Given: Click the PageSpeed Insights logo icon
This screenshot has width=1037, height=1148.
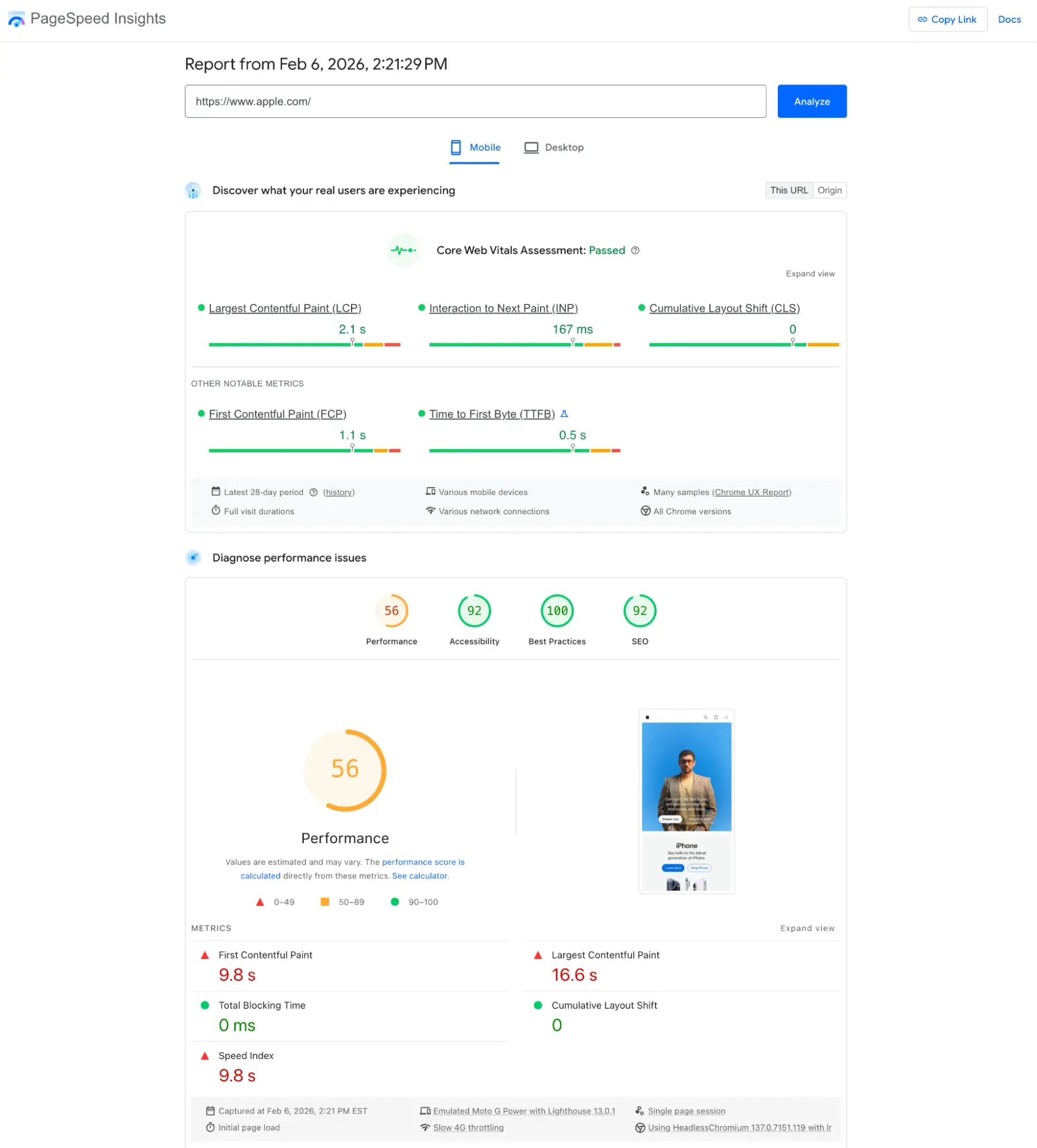Looking at the screenshot, I should (16, 19).
